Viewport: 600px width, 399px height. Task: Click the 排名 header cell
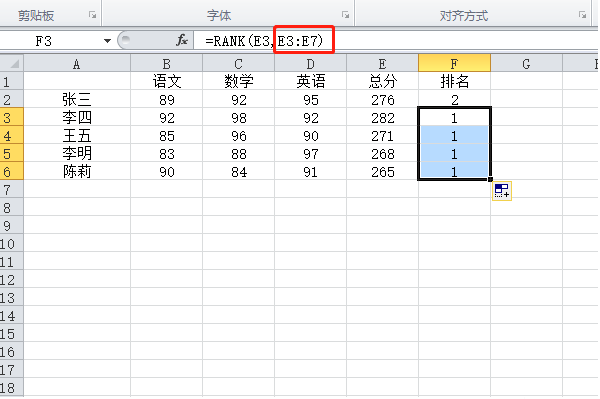(x=454, y=81)
